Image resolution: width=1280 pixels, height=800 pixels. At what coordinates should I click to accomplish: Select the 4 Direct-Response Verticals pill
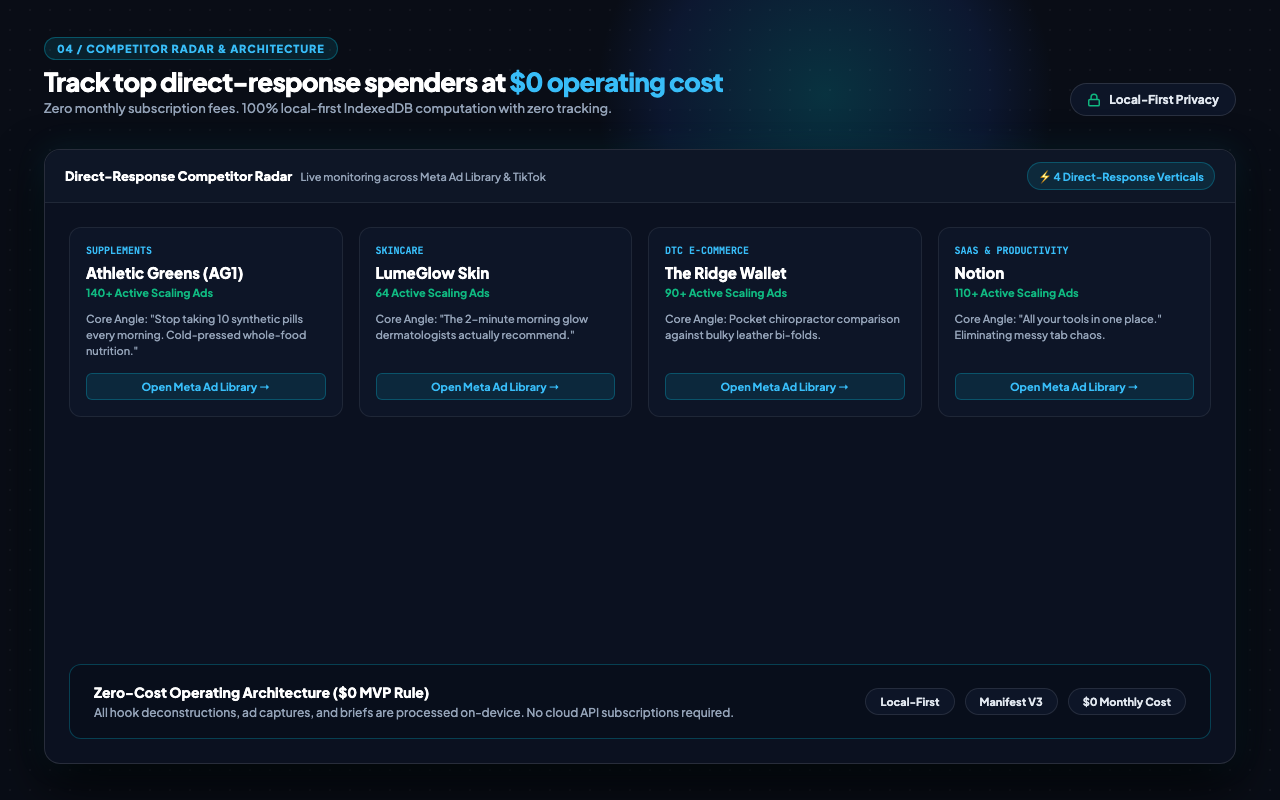(x=1121, y=177)
